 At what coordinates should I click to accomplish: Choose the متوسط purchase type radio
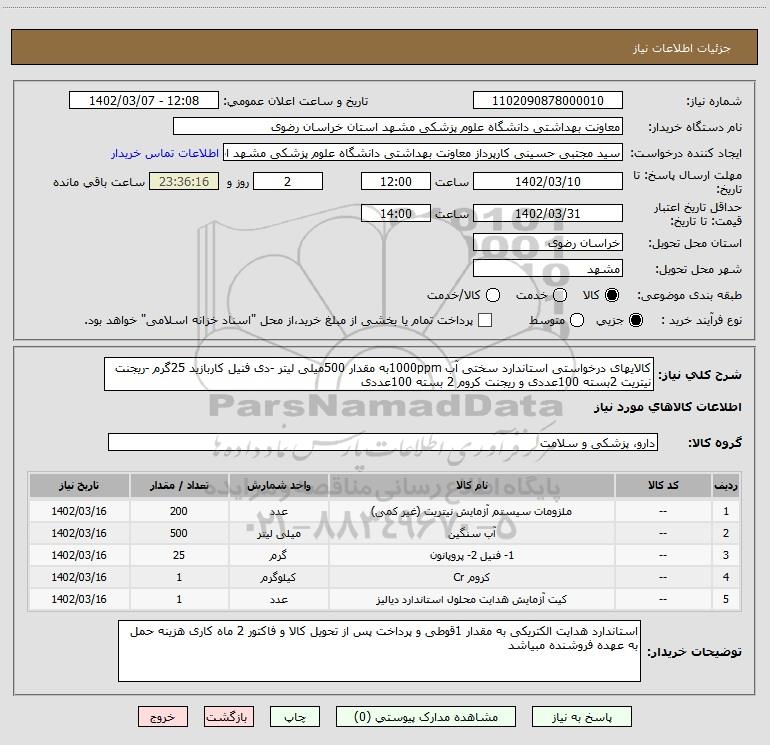coord(577,320)
